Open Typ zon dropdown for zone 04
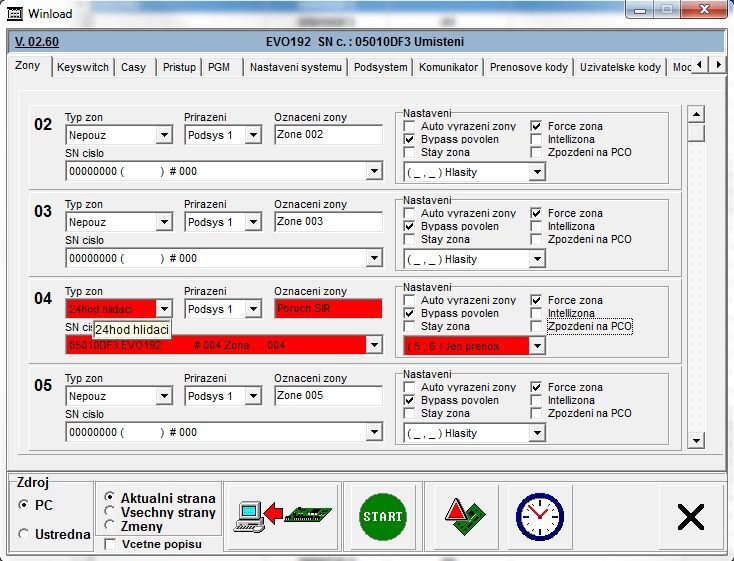This screenshot has width=734, height=561. (164, 309)
